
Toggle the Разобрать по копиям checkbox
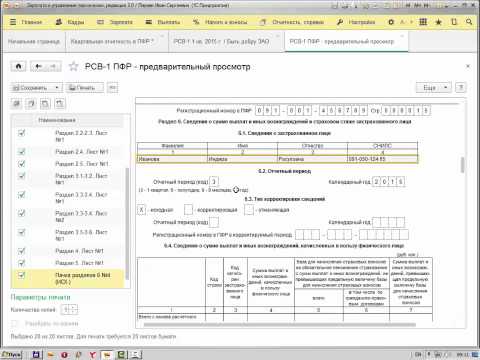click(x=15, y=323)
